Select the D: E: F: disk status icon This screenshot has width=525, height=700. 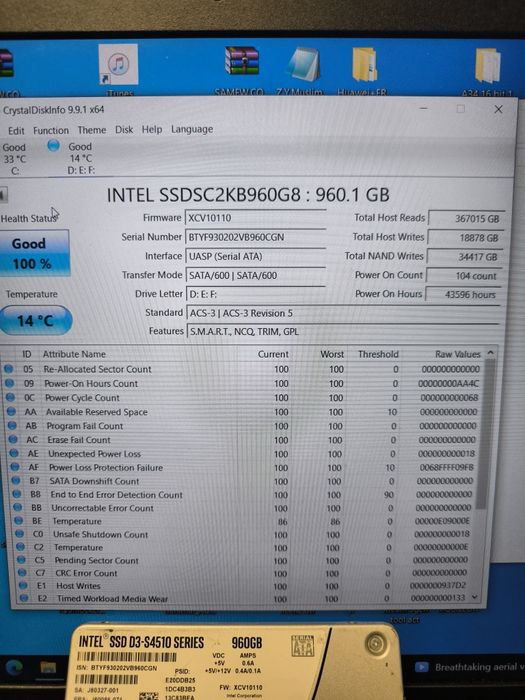pyautogui.click(x=54, y=146)
